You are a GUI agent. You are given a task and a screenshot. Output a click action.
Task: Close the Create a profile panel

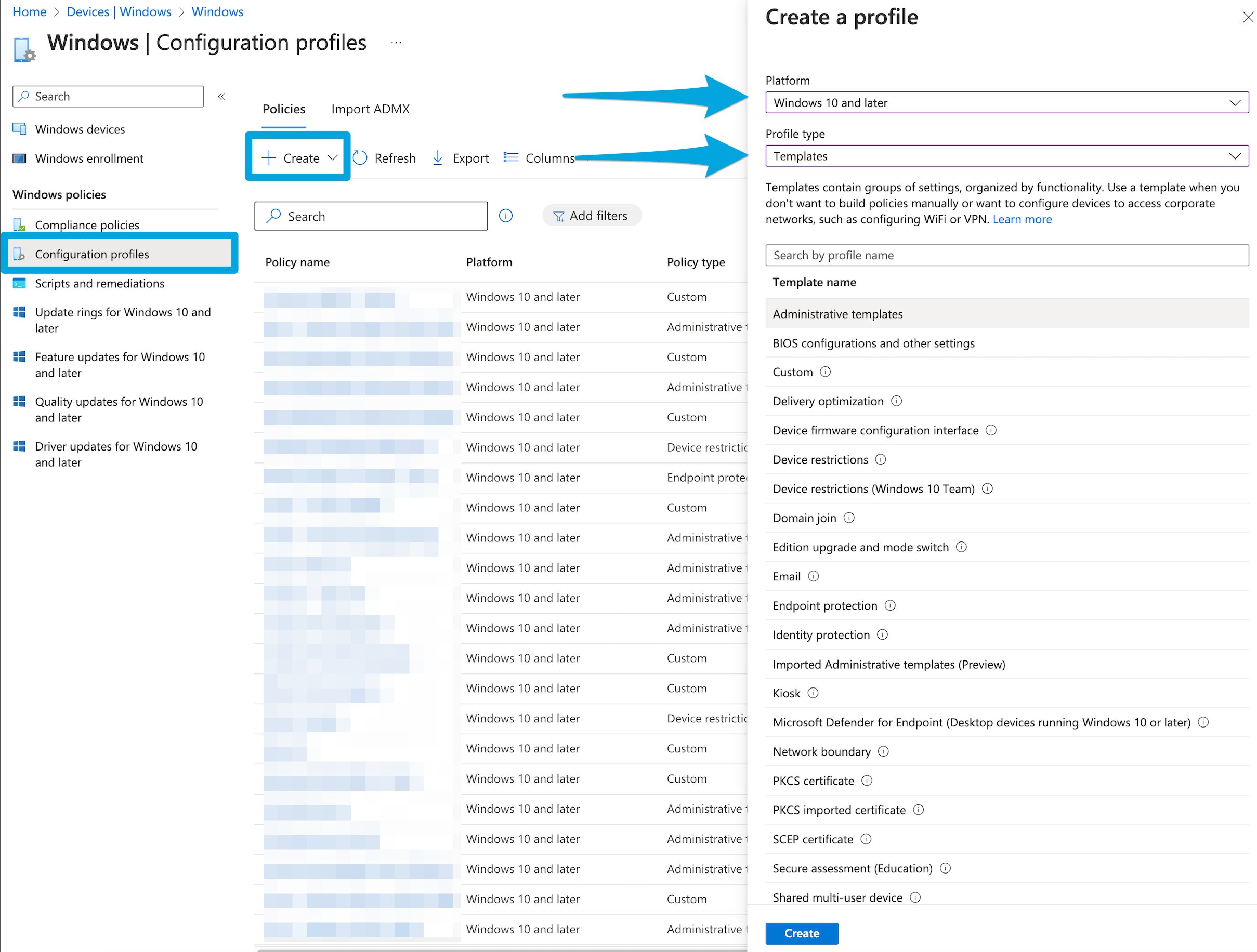[1247, 18]
